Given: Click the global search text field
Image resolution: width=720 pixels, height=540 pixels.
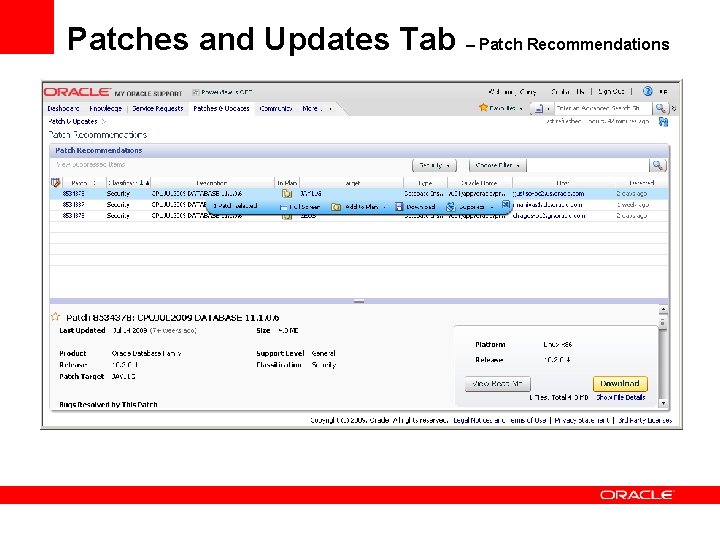Looking at the screenshot, I should coord(603,108).
